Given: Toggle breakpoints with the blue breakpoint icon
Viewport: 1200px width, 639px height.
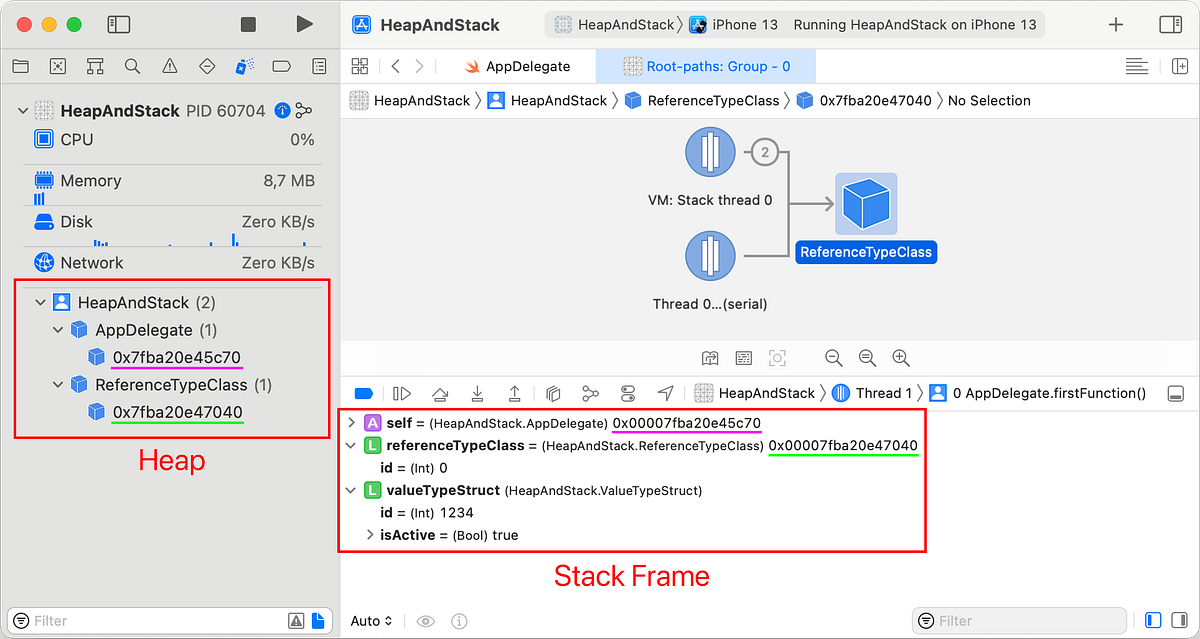Looking at the screenshot, I should pos(364,392).
